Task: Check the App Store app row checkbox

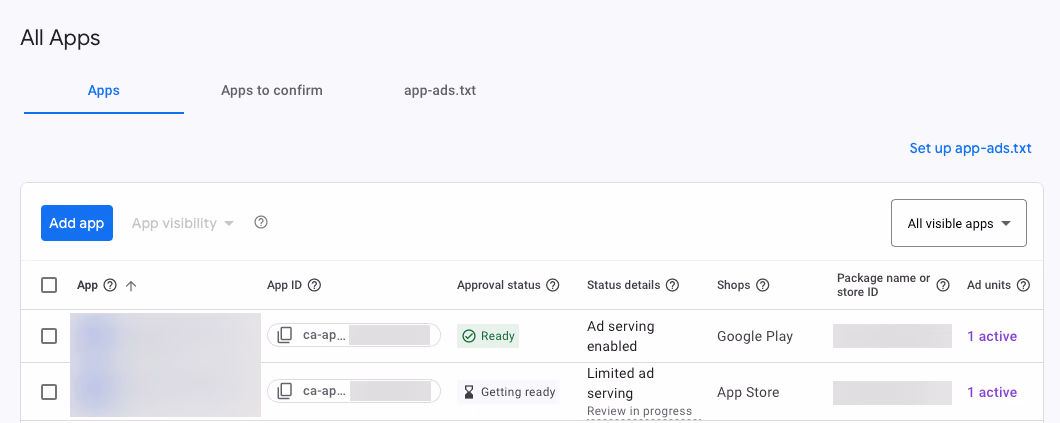Action: (x=49, y=392)
